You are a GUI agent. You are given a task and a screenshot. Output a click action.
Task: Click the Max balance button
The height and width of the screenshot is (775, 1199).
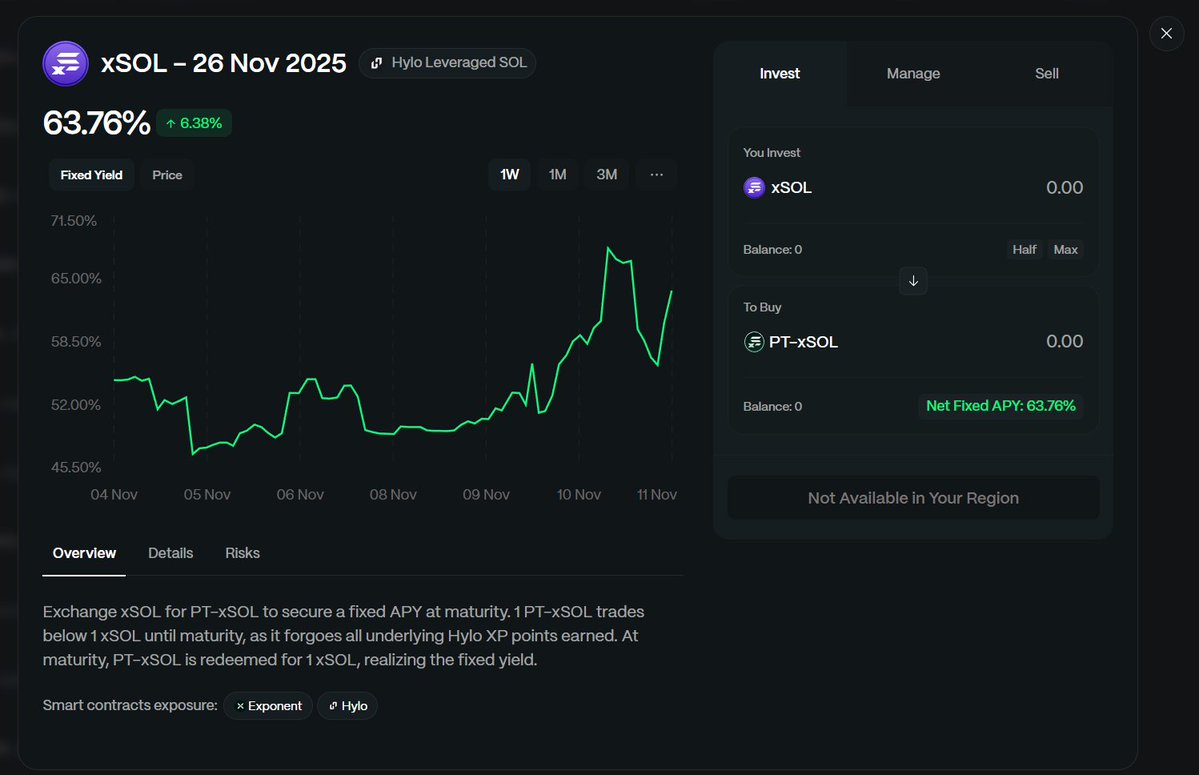(1065, 249)
